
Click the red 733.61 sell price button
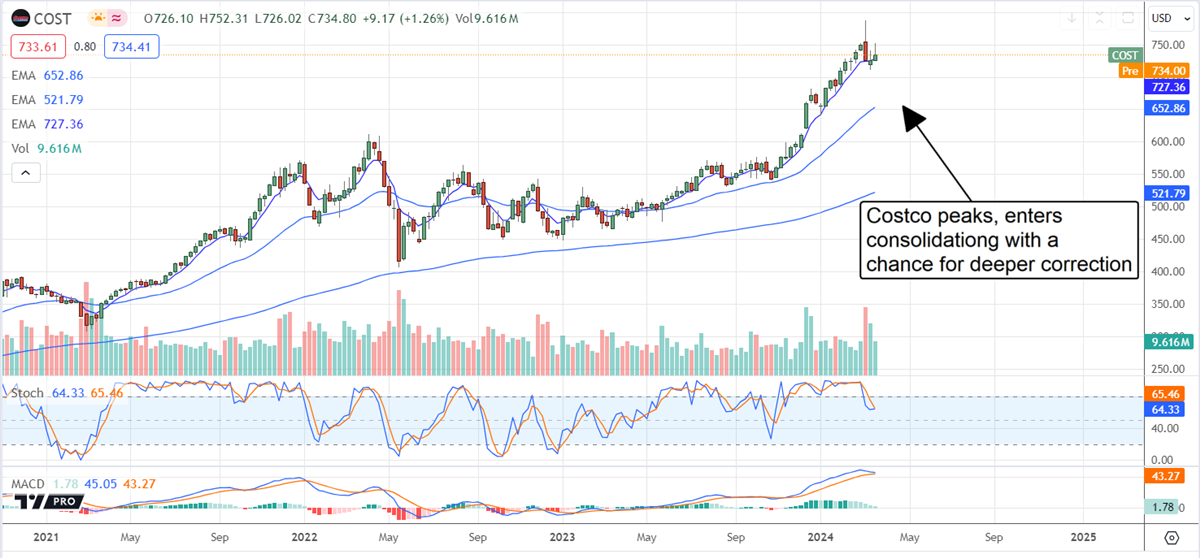[x=39, y=45]
